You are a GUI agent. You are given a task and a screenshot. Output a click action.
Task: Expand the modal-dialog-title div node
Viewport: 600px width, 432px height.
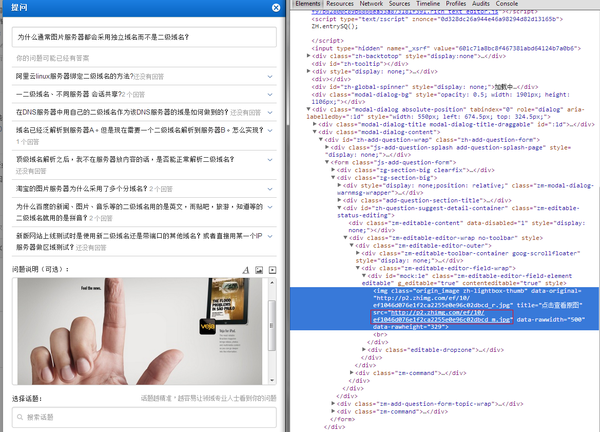point(315,124)
